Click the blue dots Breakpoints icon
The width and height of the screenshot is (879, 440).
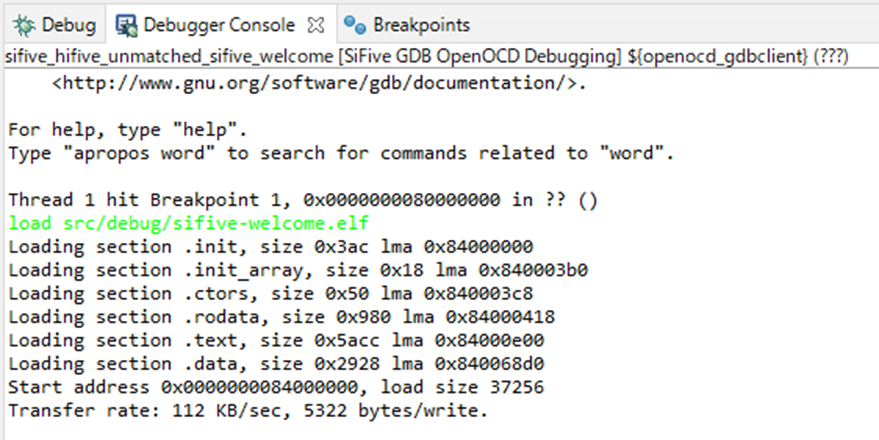[x=355, y=25]
